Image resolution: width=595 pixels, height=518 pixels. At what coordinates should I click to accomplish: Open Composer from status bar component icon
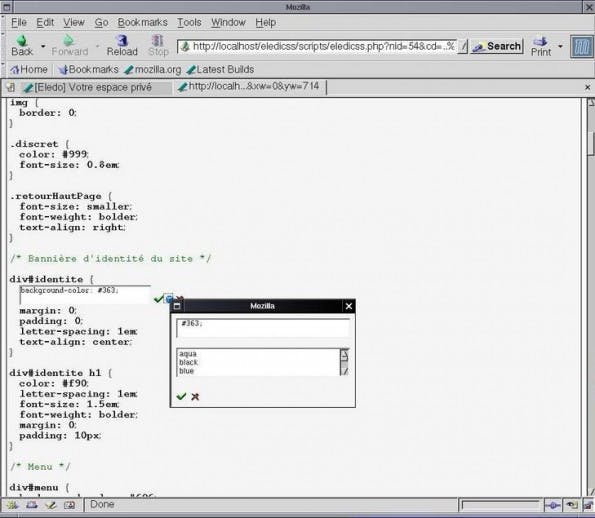[x=50, y=505]
